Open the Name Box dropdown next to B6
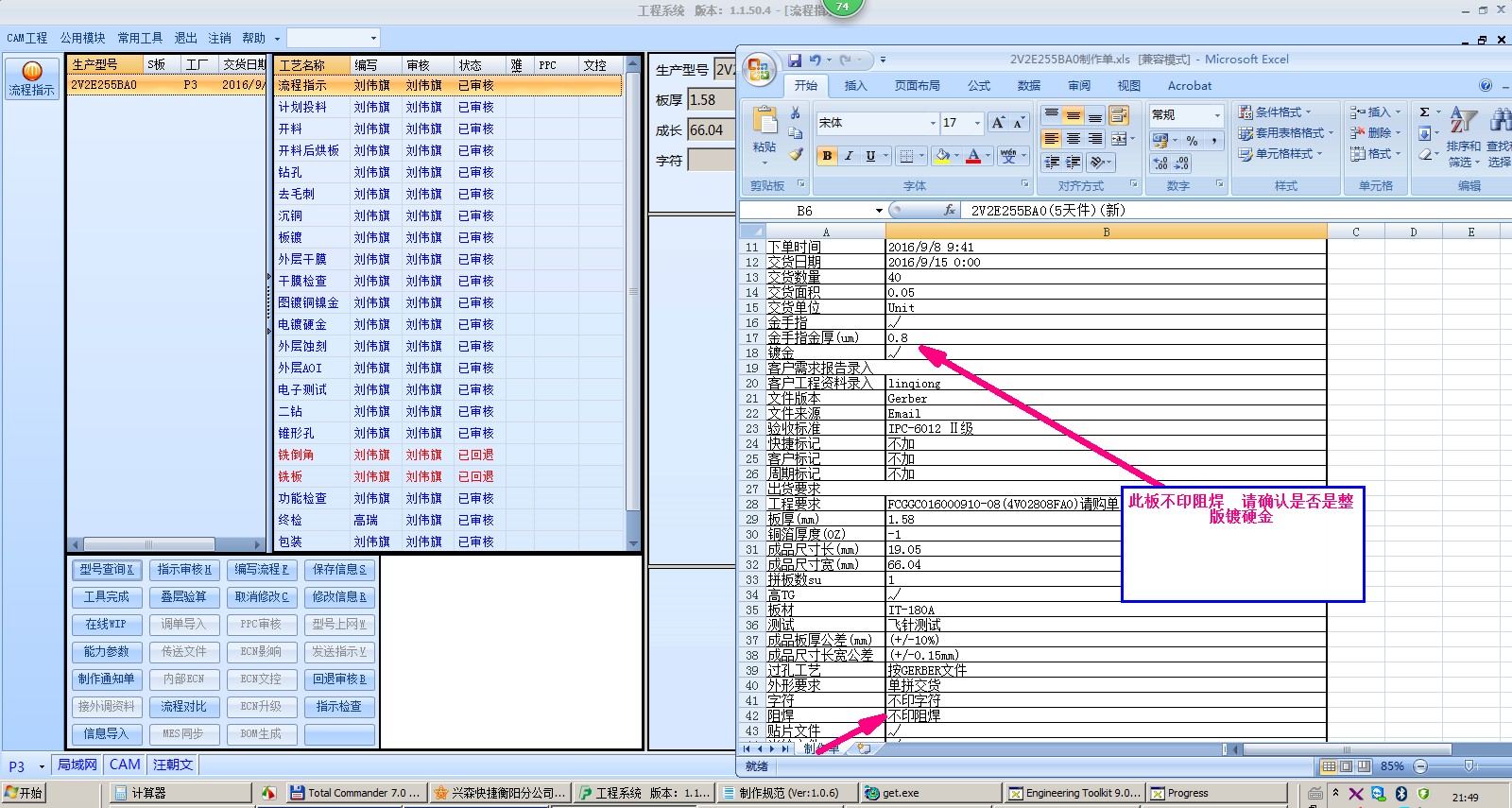Screen dimensions: 1512x808 click(879, 211)
